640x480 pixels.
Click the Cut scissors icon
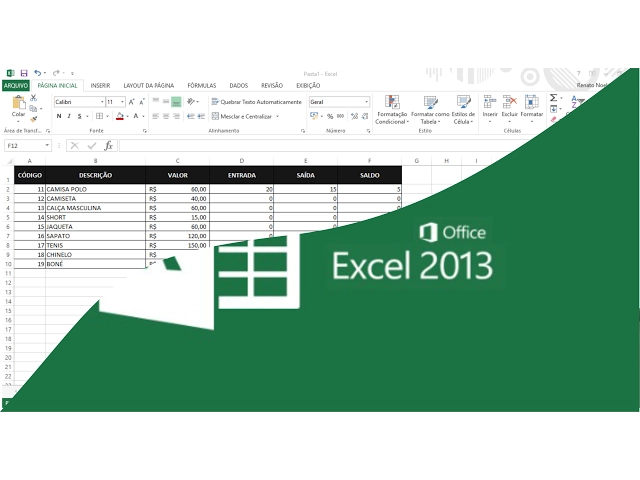tap(33, 98)
